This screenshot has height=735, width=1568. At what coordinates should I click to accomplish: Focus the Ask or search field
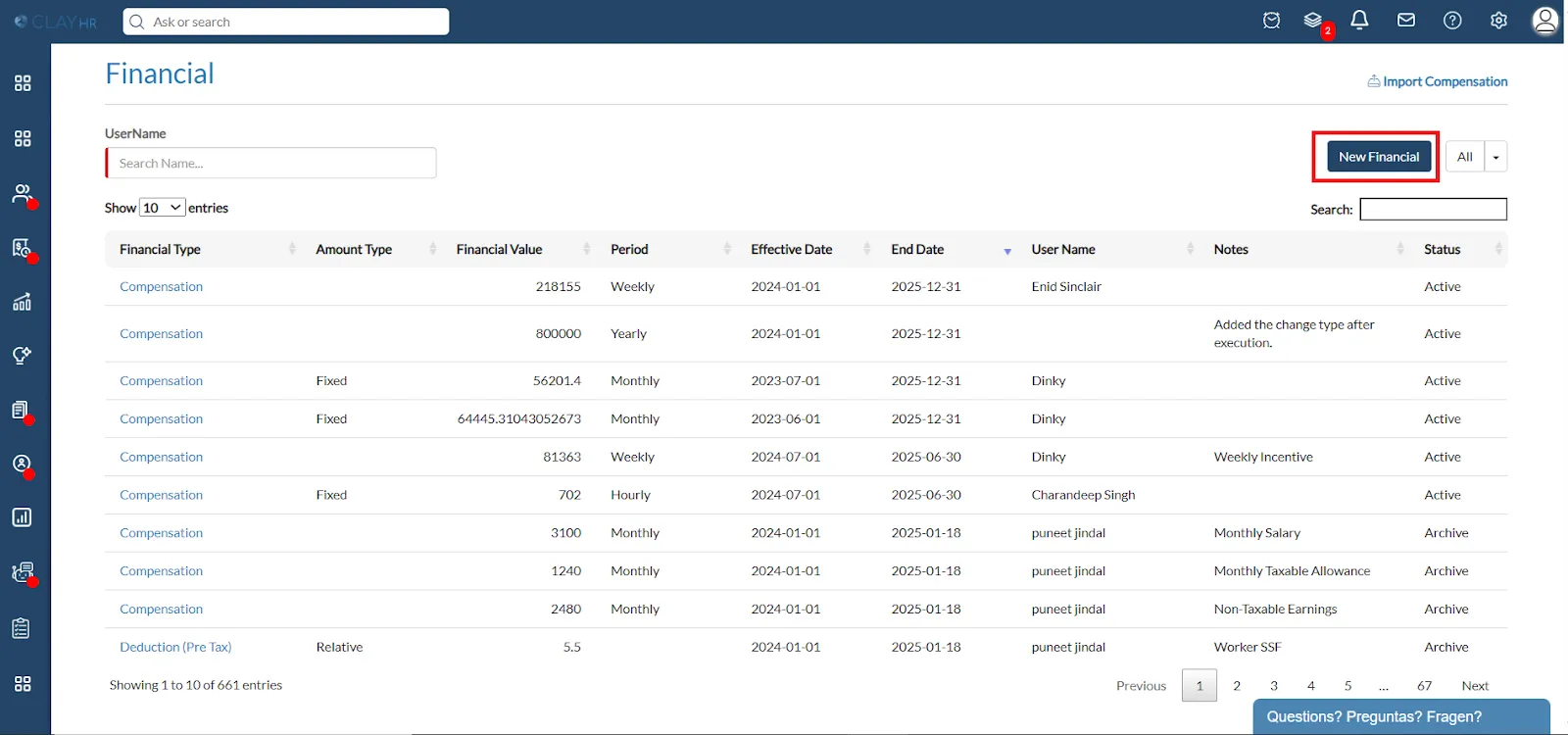pyautogui.click(x=286, y=22)
